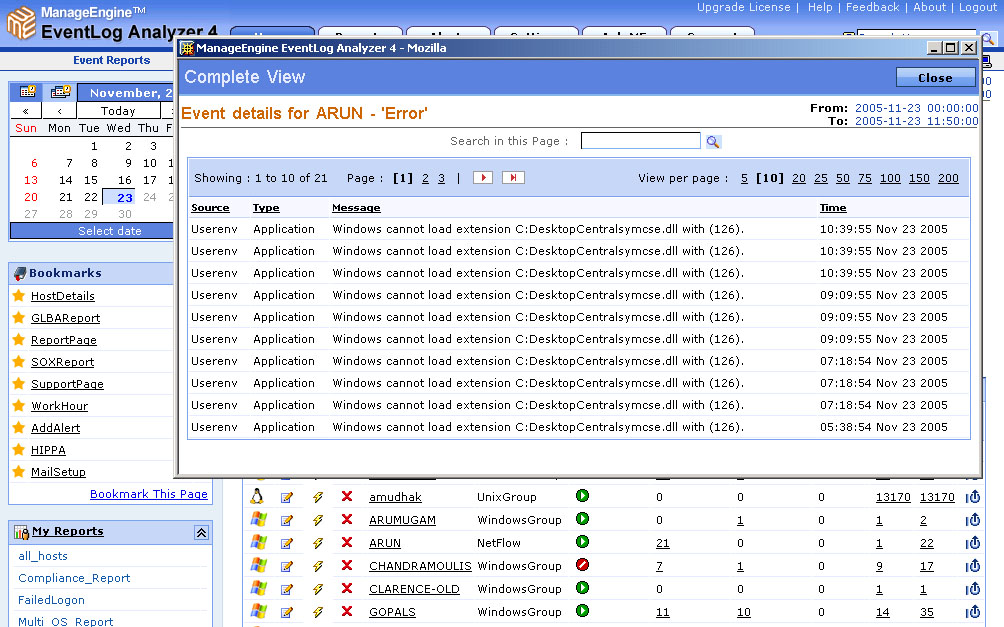Set view per page to 20
1004x627 pixels.
pyautogui.click(x=798, y=178)
